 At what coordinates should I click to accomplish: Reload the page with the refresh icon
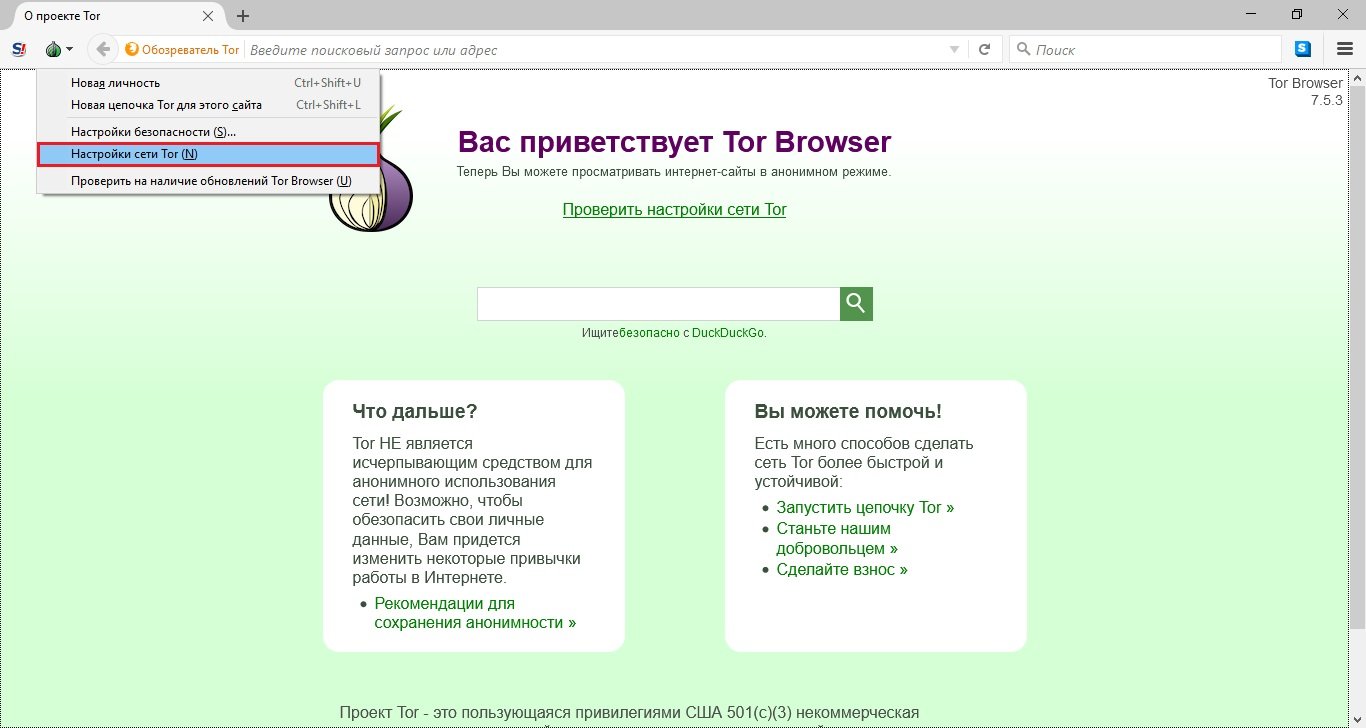point(984,49)
